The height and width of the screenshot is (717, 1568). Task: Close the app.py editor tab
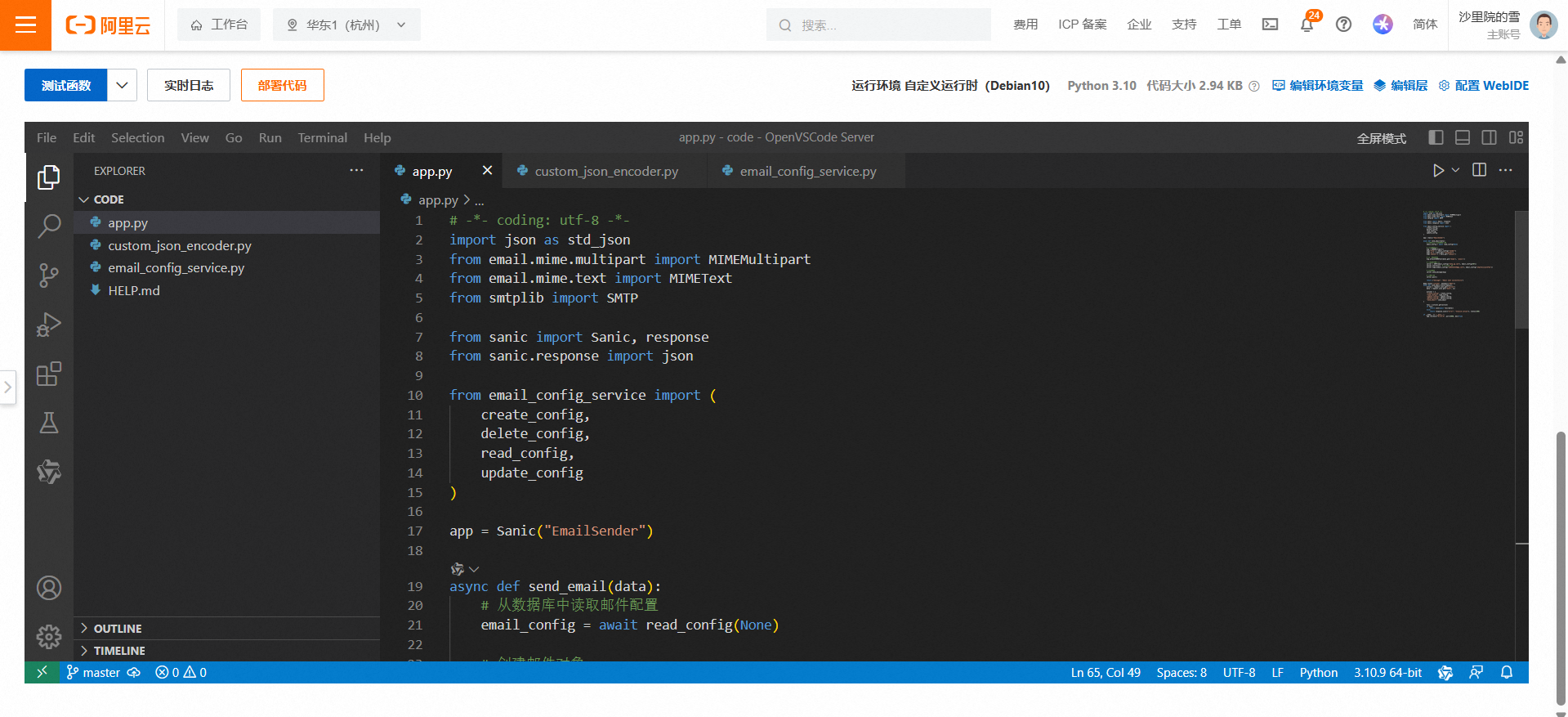point(487,170)
